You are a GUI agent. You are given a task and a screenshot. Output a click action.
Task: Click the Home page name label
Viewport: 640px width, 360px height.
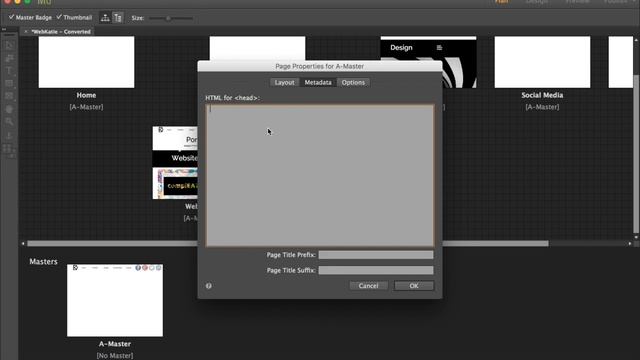pos(86,95)
